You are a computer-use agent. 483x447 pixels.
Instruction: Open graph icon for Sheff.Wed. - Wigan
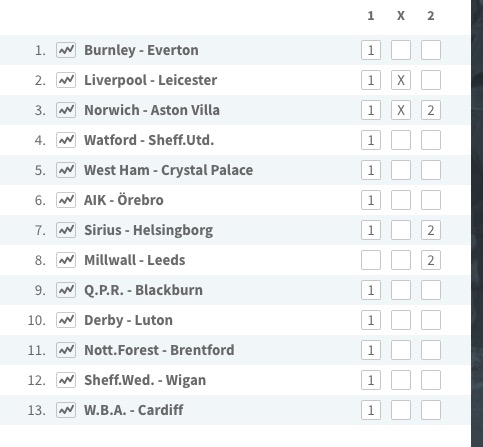(x=66, y=380)
